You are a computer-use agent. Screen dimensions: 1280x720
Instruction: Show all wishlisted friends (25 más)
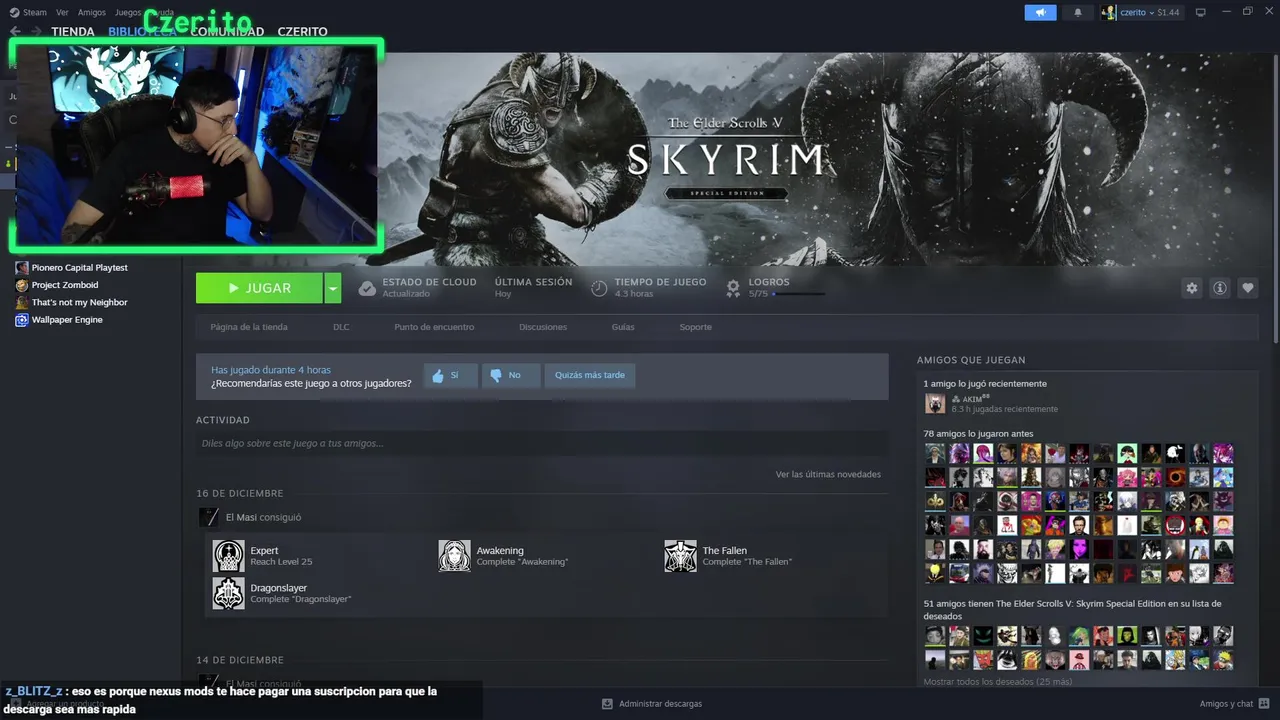(997, 682)
